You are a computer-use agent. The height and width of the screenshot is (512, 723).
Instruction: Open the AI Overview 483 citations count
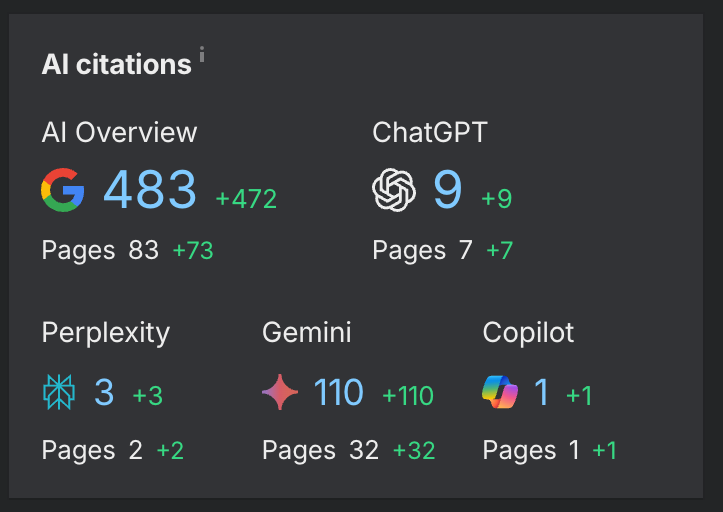click(150, 190)
